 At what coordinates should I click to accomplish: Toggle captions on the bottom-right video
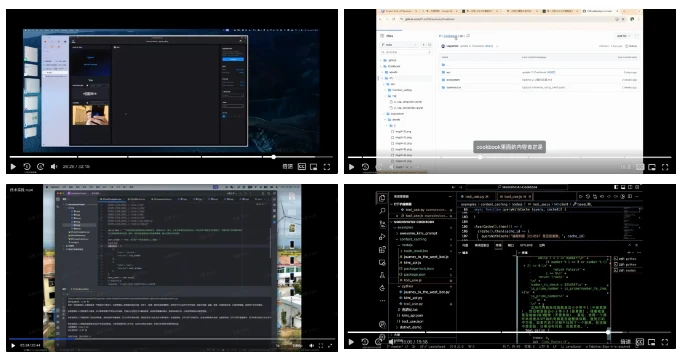[x=640, y=342]
